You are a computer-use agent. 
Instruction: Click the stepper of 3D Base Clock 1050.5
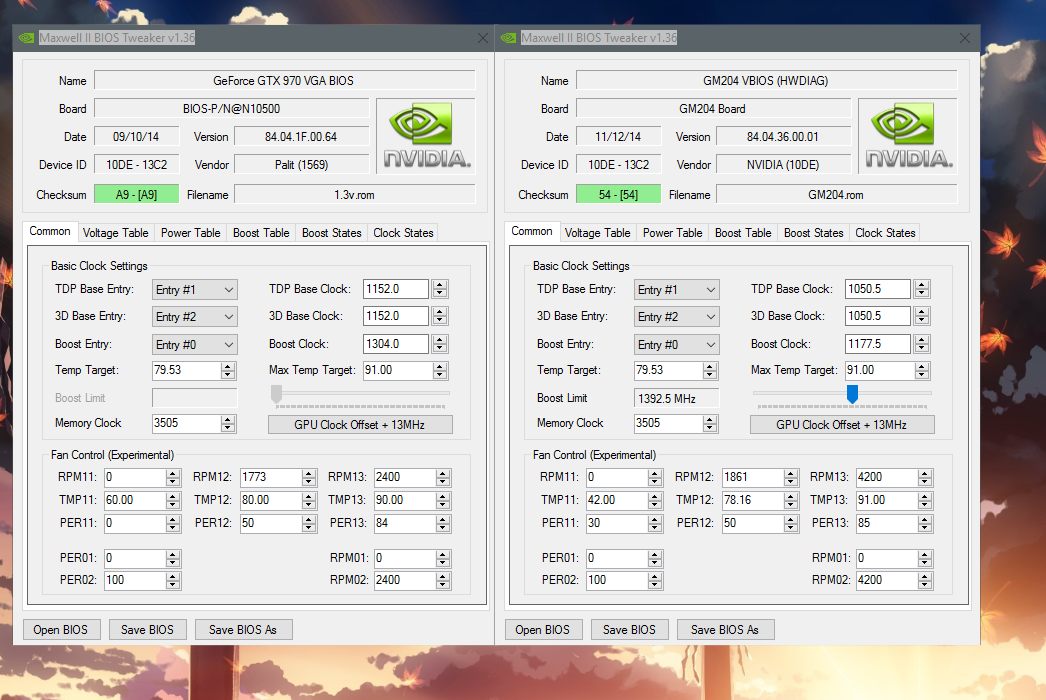pos(922,316)
